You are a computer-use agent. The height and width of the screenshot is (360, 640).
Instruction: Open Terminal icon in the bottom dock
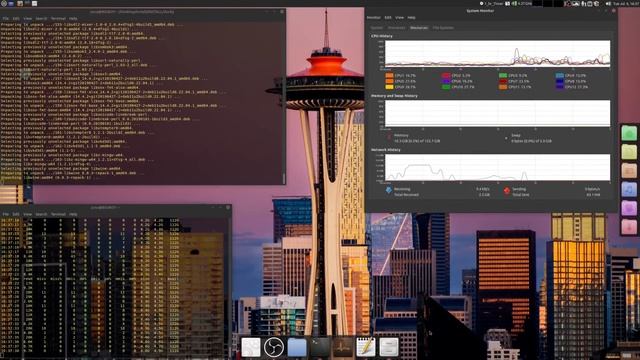tap(320, 347)
